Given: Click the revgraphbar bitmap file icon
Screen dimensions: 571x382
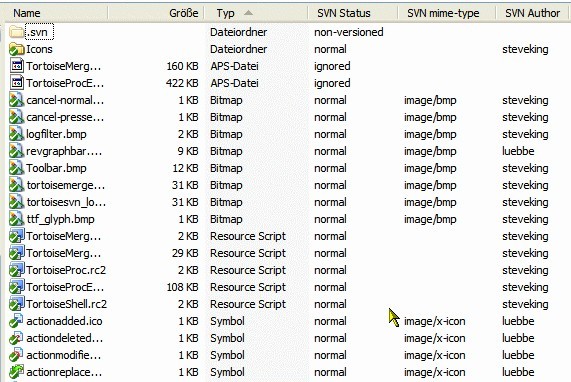Looking at the screenshot, I should [16, 151].
